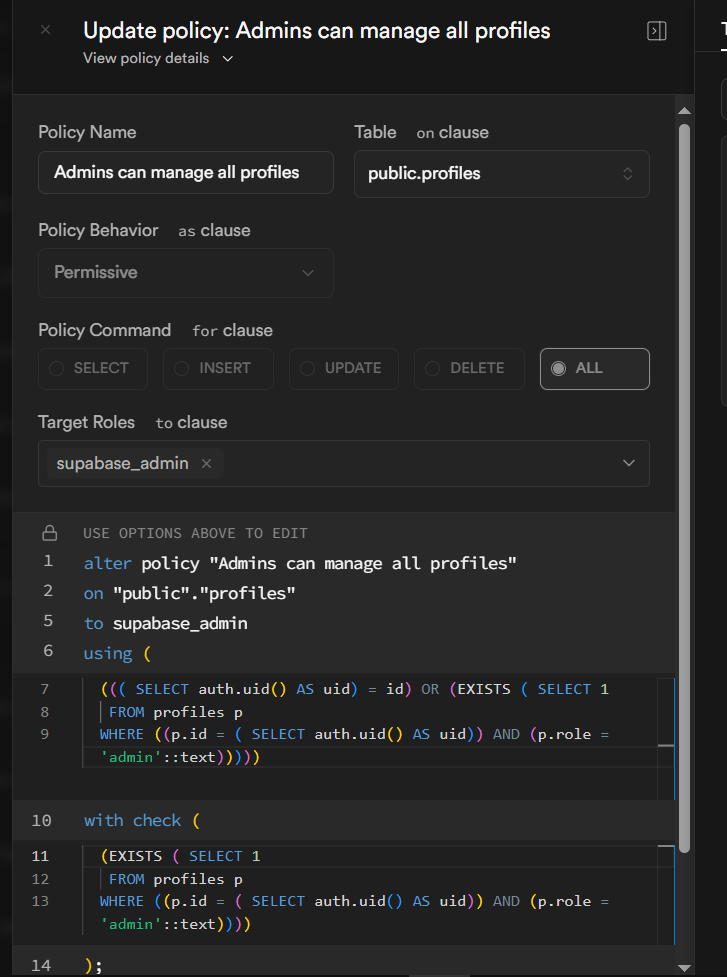The image size is (727, 977).
Task: Edit the Policy Name field
Action: point(186,173)
